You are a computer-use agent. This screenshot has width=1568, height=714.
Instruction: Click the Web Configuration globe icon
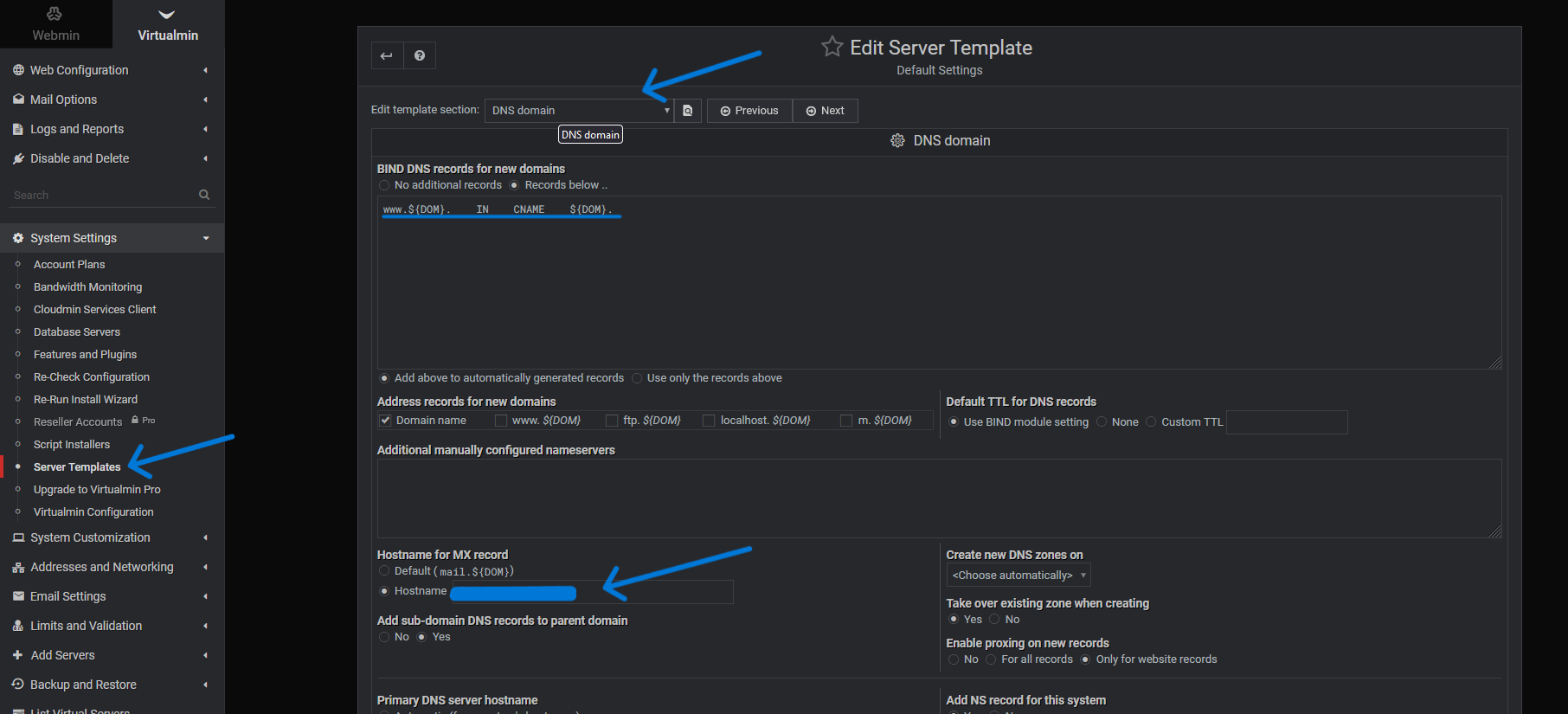[x=18, y=70]
